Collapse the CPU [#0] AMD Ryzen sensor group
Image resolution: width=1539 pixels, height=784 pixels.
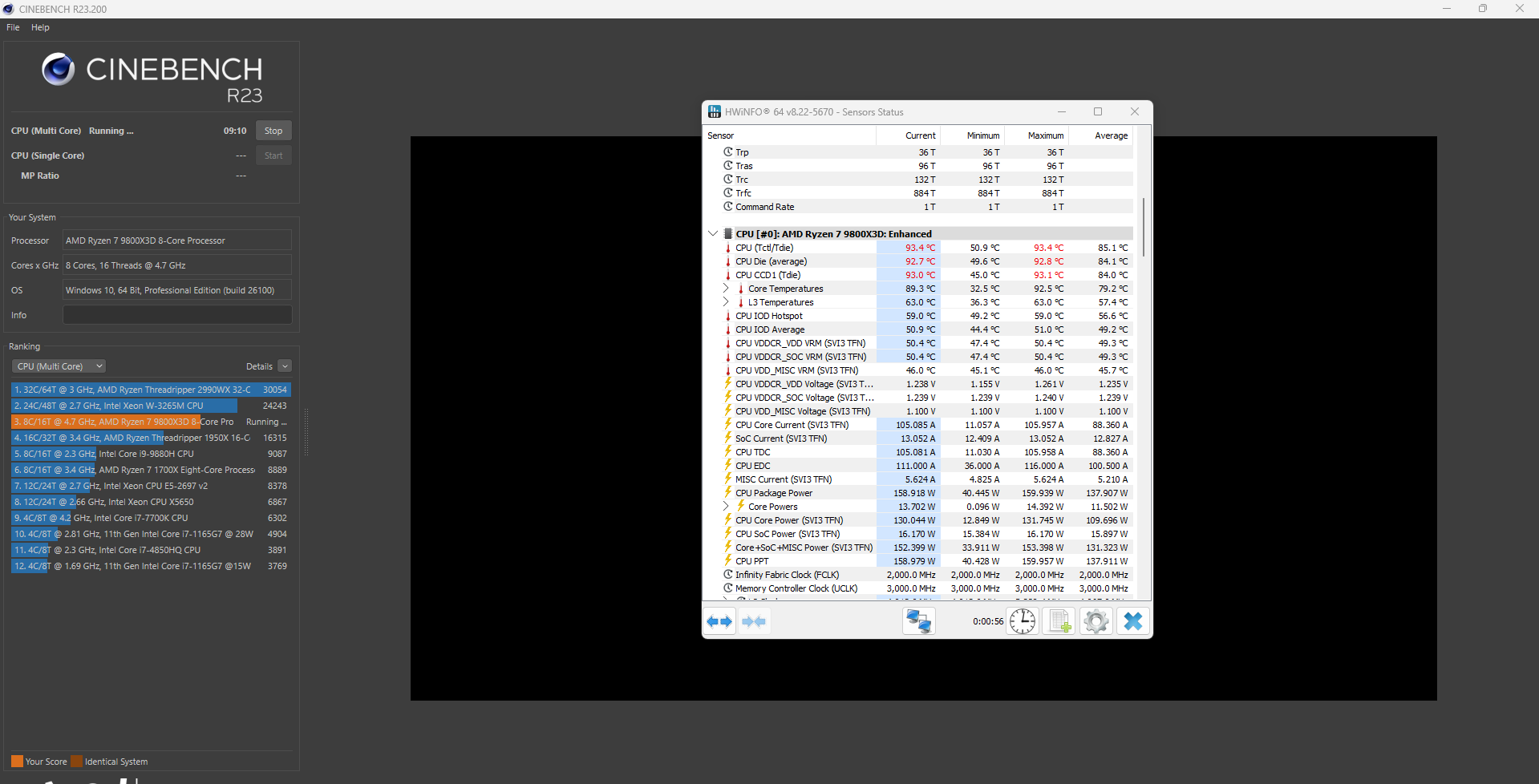click(712, 234)
